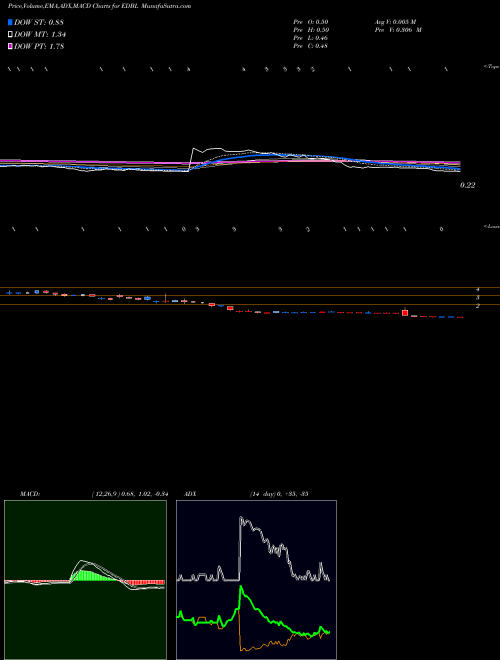This screenshot has height=660, width=500.
Task: Click the MACD panel title
Action: pos(30,494)
